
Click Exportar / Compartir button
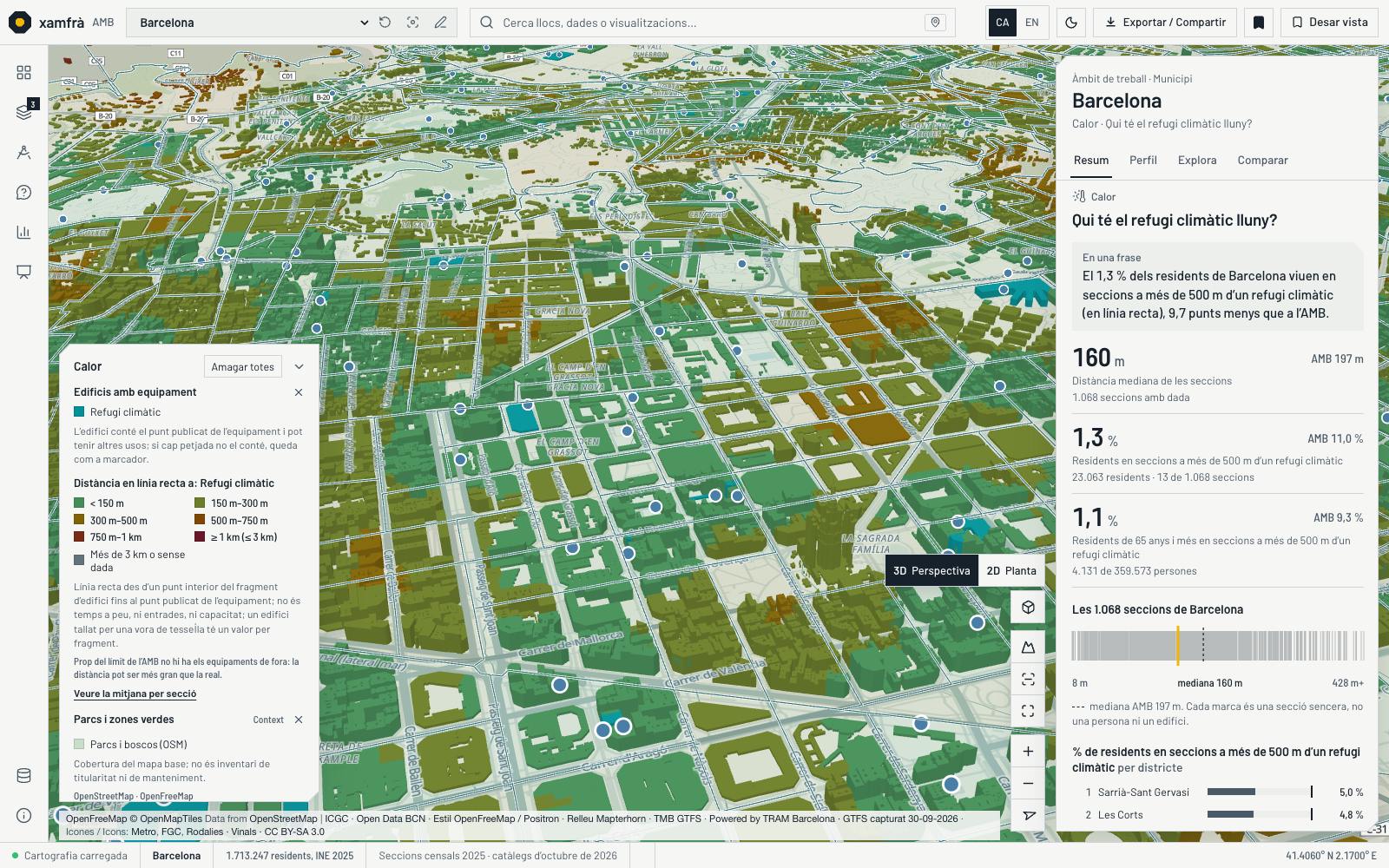(1165, 23)
